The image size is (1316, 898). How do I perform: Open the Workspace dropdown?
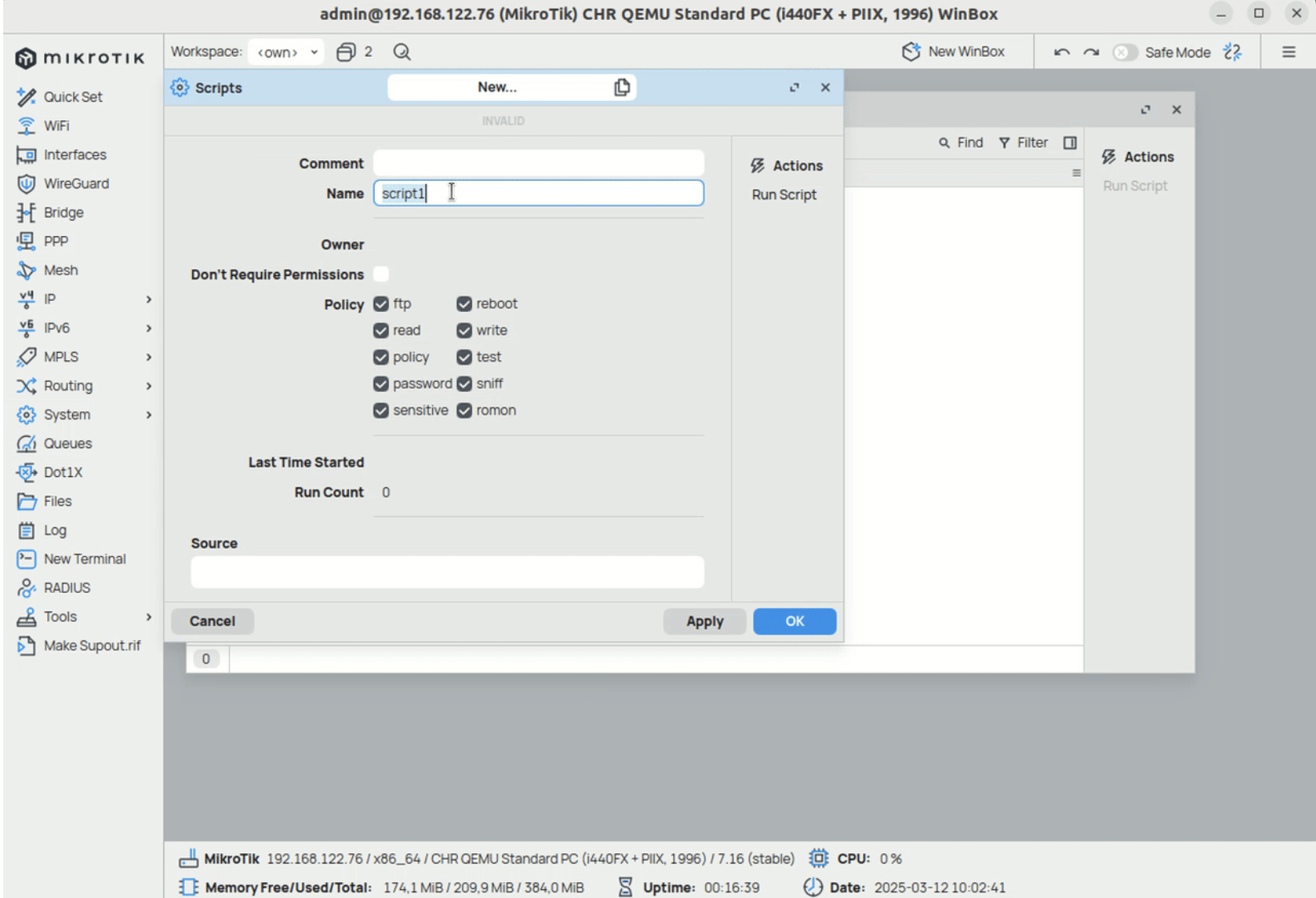(286, 52)
